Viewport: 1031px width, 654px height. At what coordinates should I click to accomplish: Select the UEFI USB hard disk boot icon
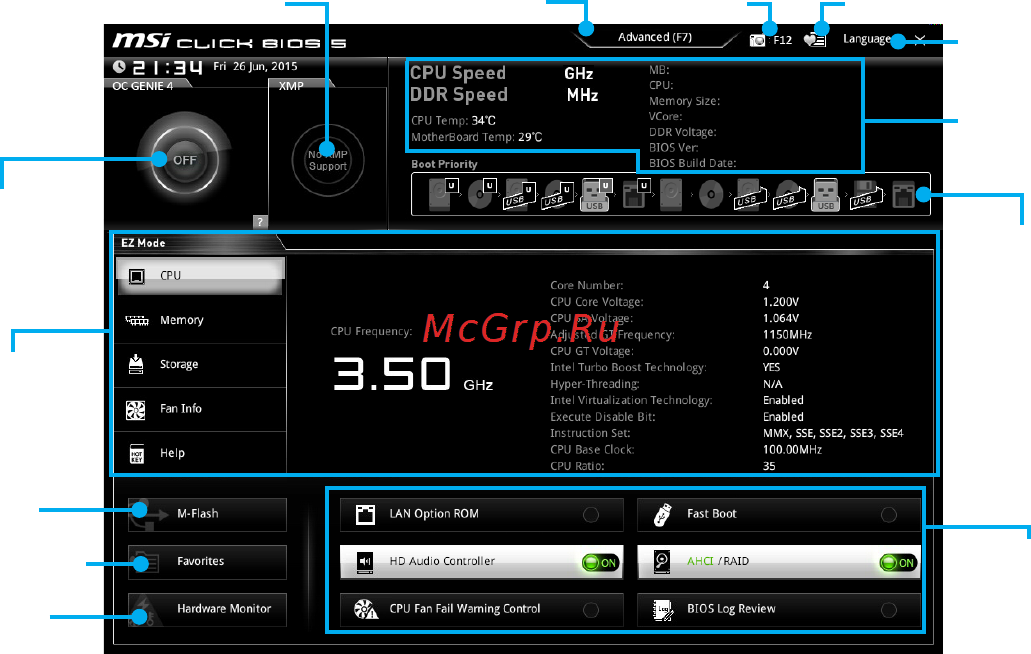pos(519,195)
